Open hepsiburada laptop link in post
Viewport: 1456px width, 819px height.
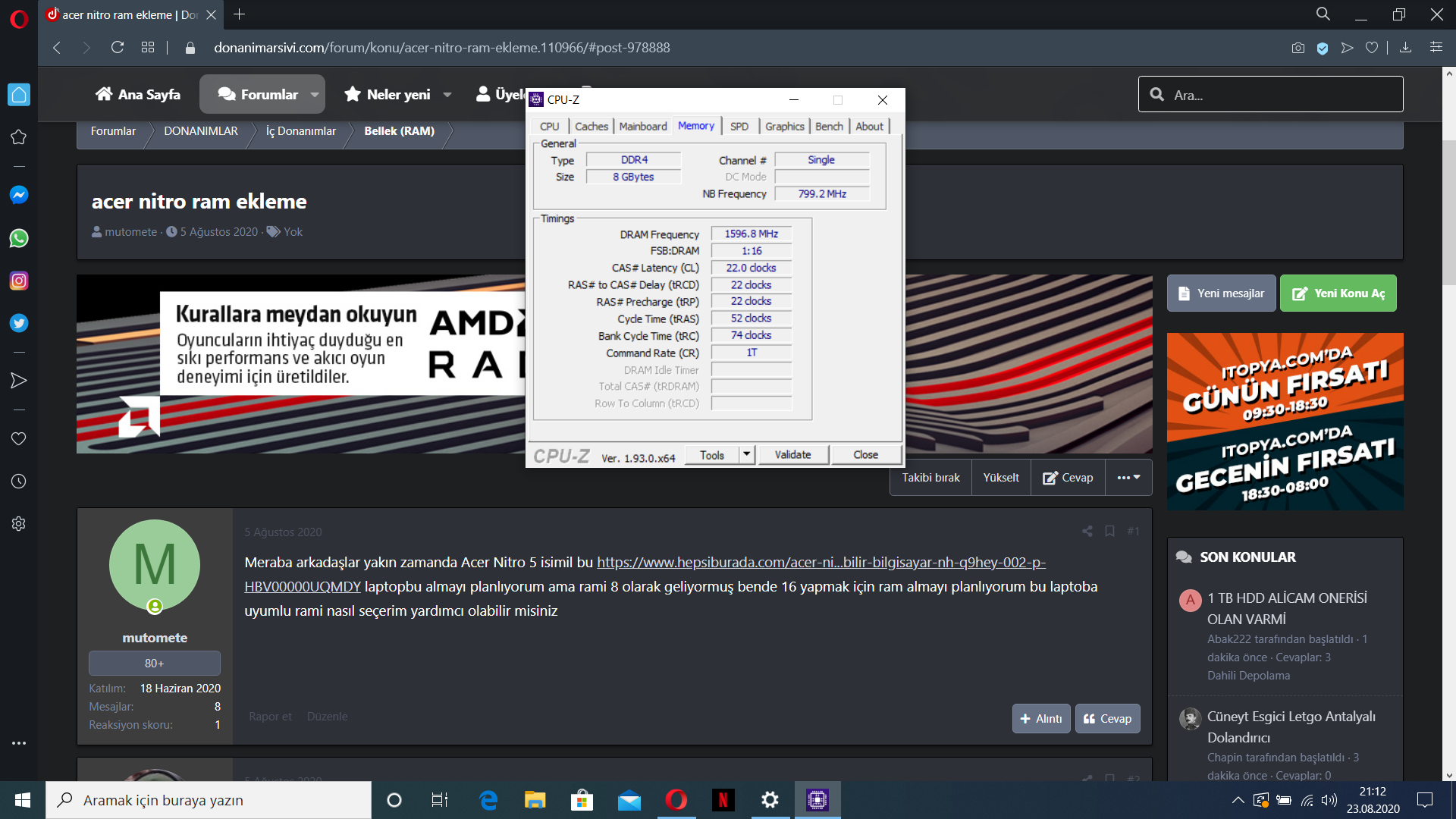tap(821, 563)
